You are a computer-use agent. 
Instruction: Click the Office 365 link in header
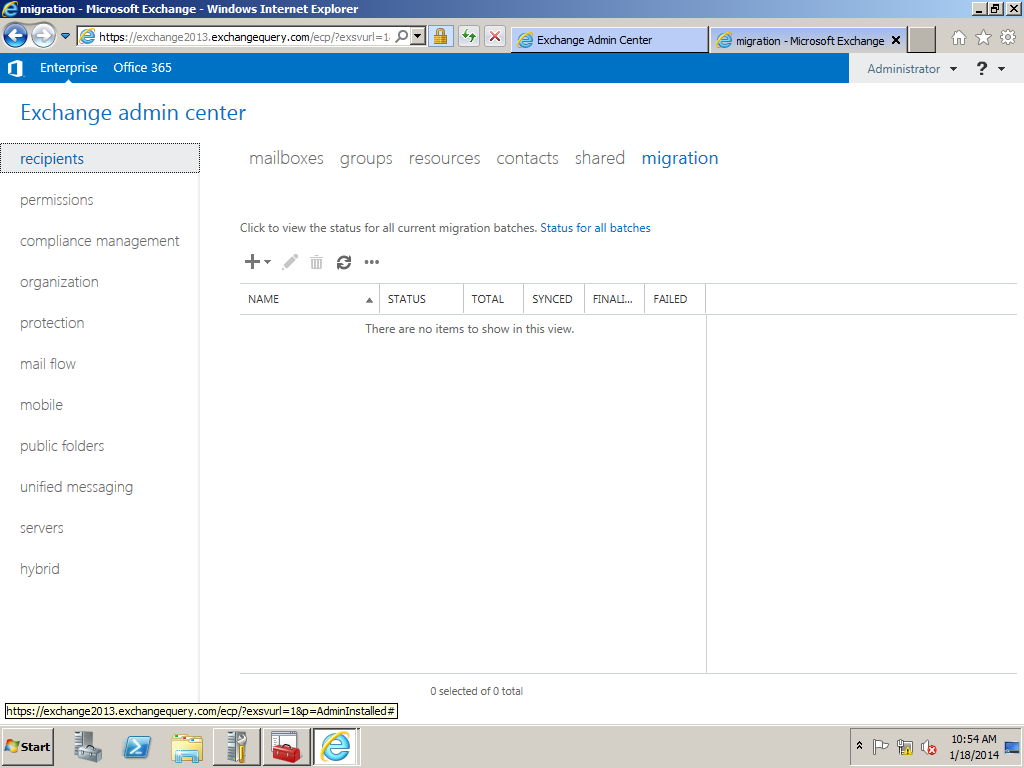tap(142, 68)
